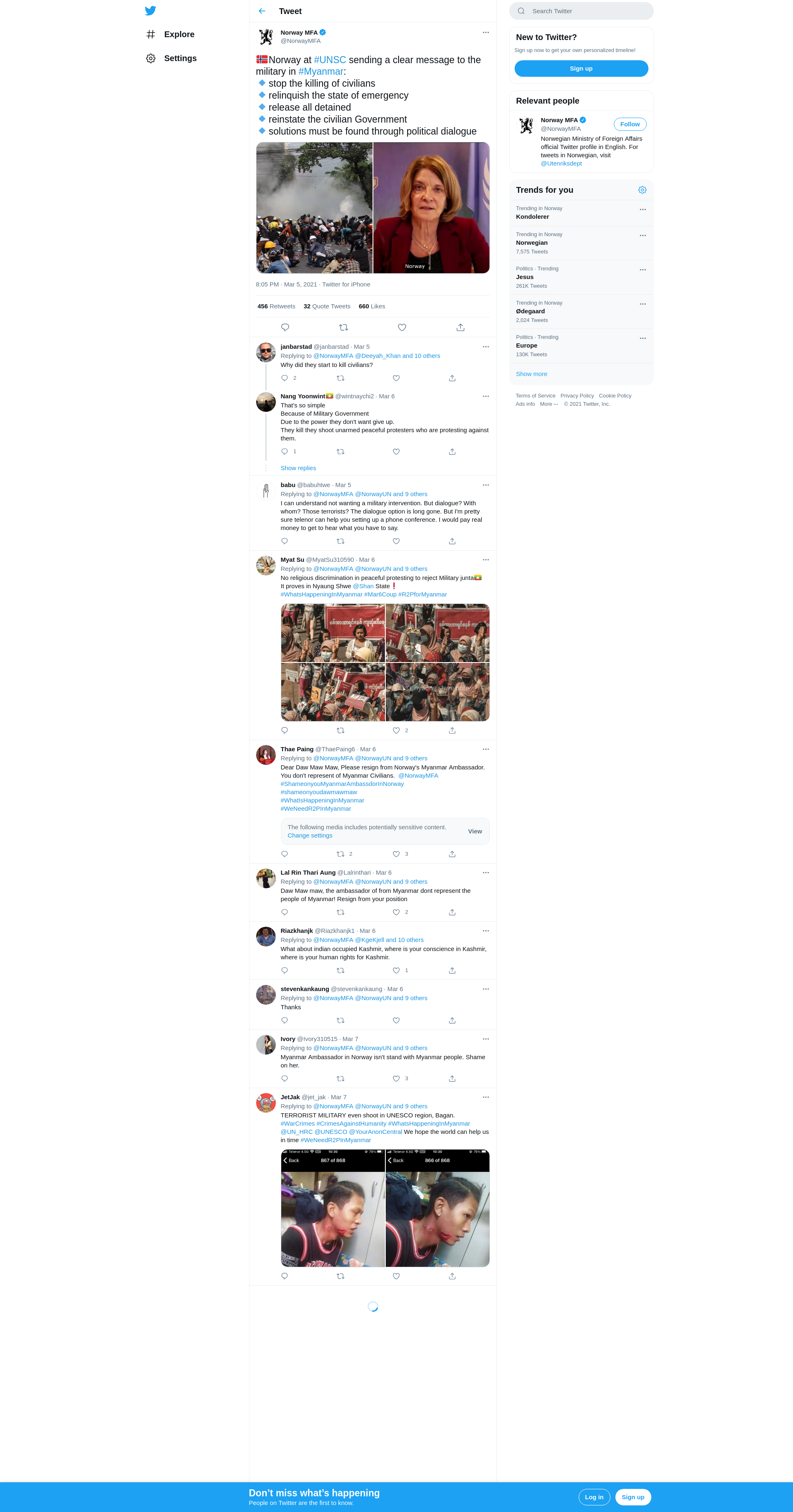Like the Norway MFA main tweet
Viewport: 793px width, 1512px height.
[402, 327]
